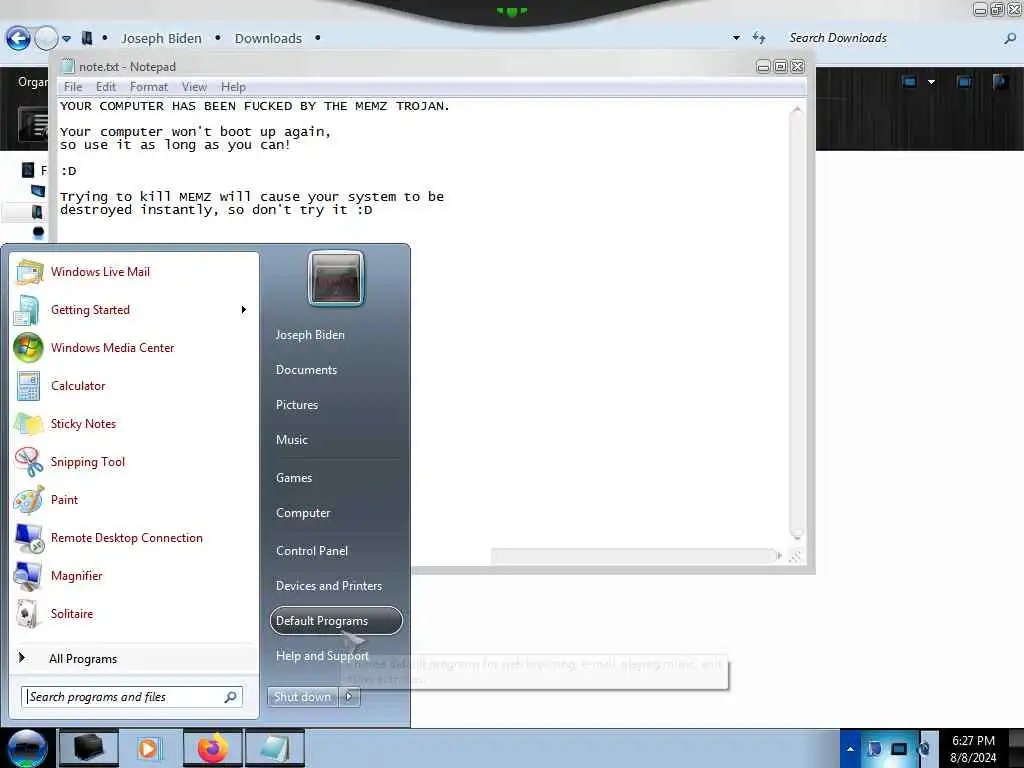Open Paint palette icon

pos(28,500)
